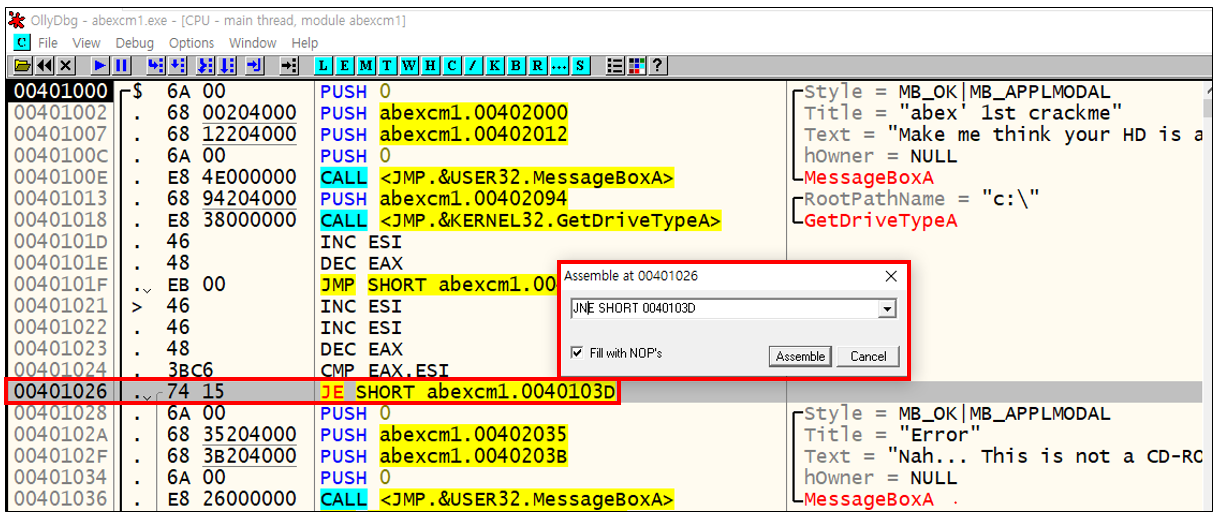1220x516 pixels.
Task: Select PUSH abexcm1.00402035 instruction
Action: click(x=444, y=435)
